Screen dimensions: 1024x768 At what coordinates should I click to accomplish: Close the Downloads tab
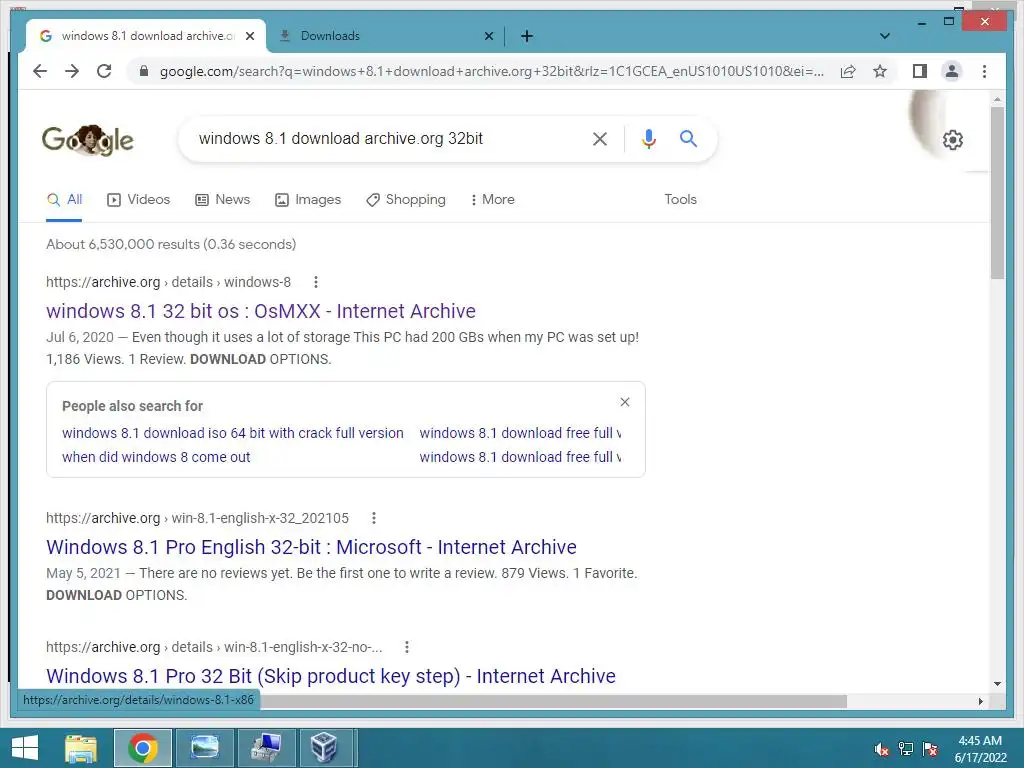click(x=488, y=36)
